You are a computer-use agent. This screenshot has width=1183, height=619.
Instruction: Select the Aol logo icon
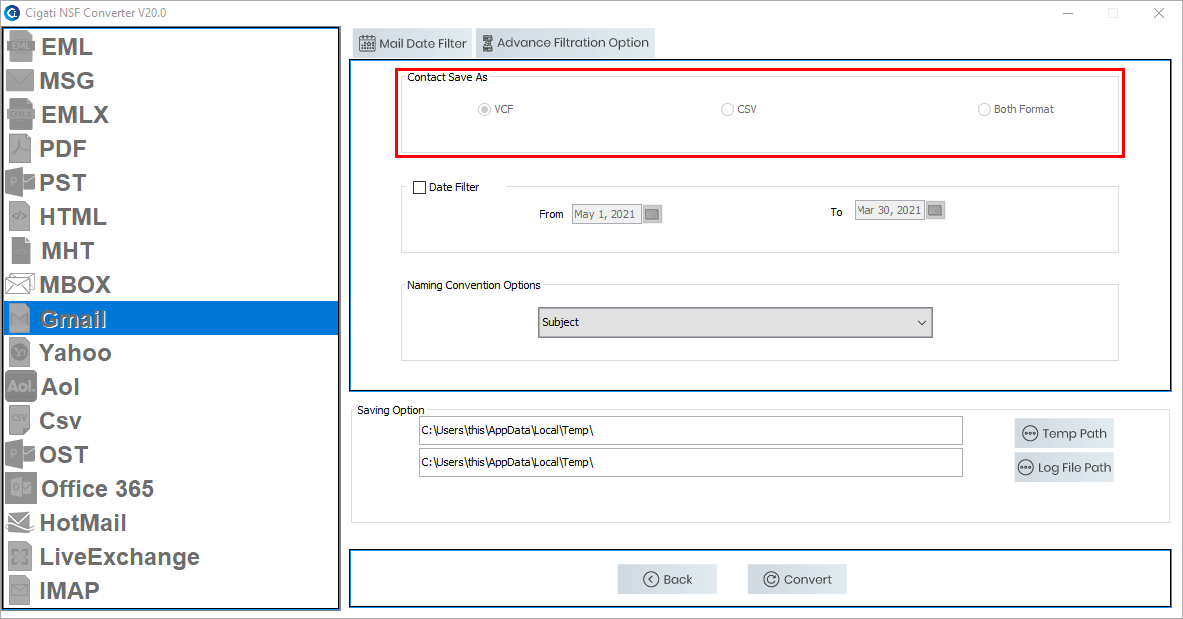click(20, 386)
